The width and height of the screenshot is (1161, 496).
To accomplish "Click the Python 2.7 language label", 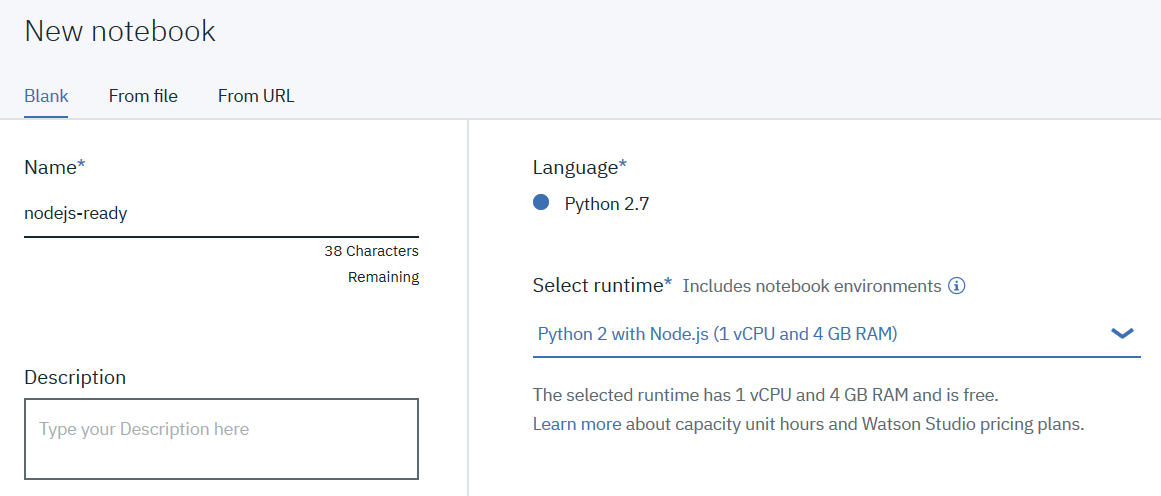I will [x=607, y=204].
